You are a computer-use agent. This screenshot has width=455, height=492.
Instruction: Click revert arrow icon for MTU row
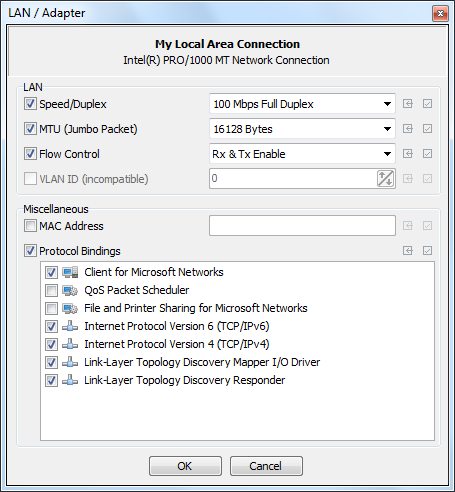[408, 129]
